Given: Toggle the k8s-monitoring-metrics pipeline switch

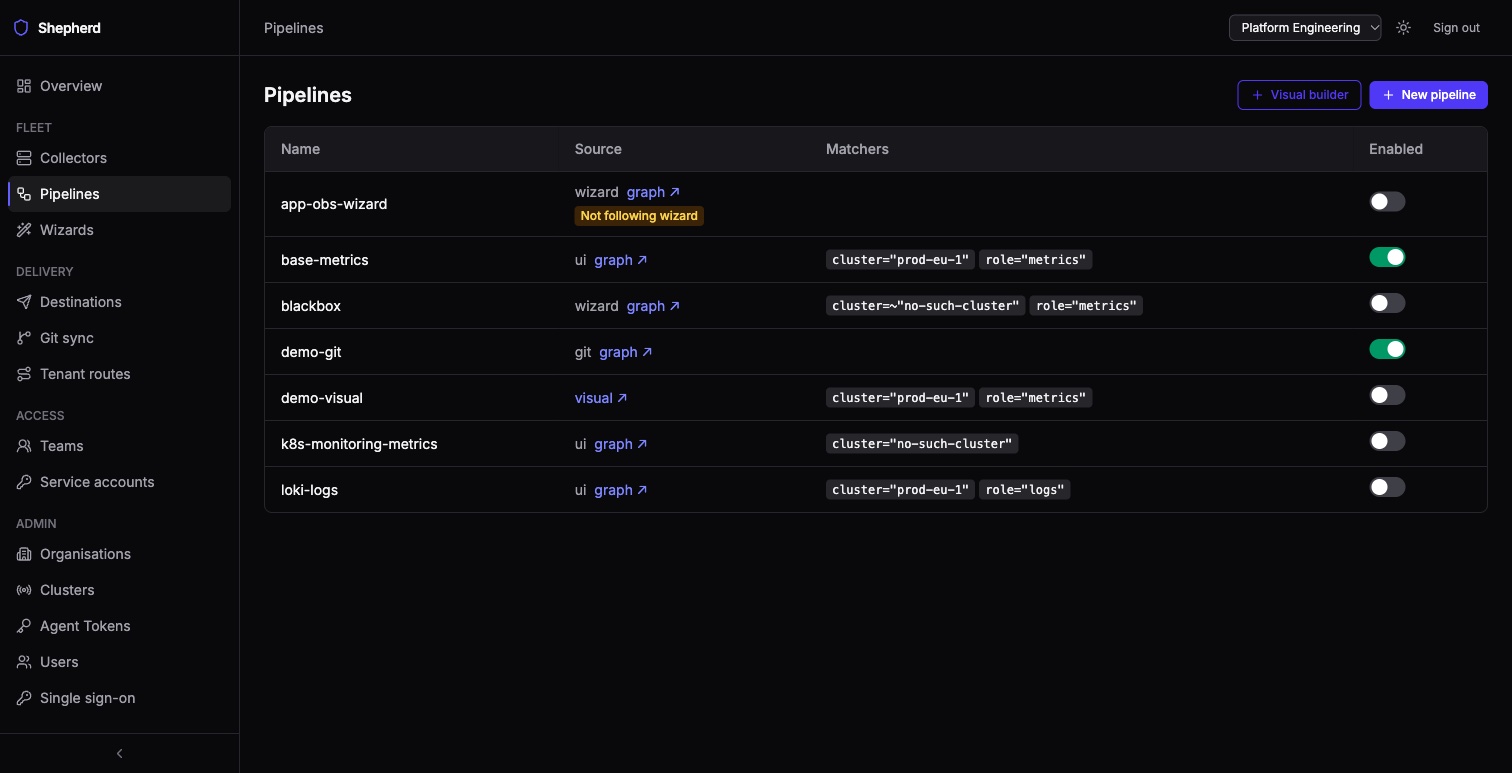Looking at the screenshot, I should click(x=1387, y=442).
